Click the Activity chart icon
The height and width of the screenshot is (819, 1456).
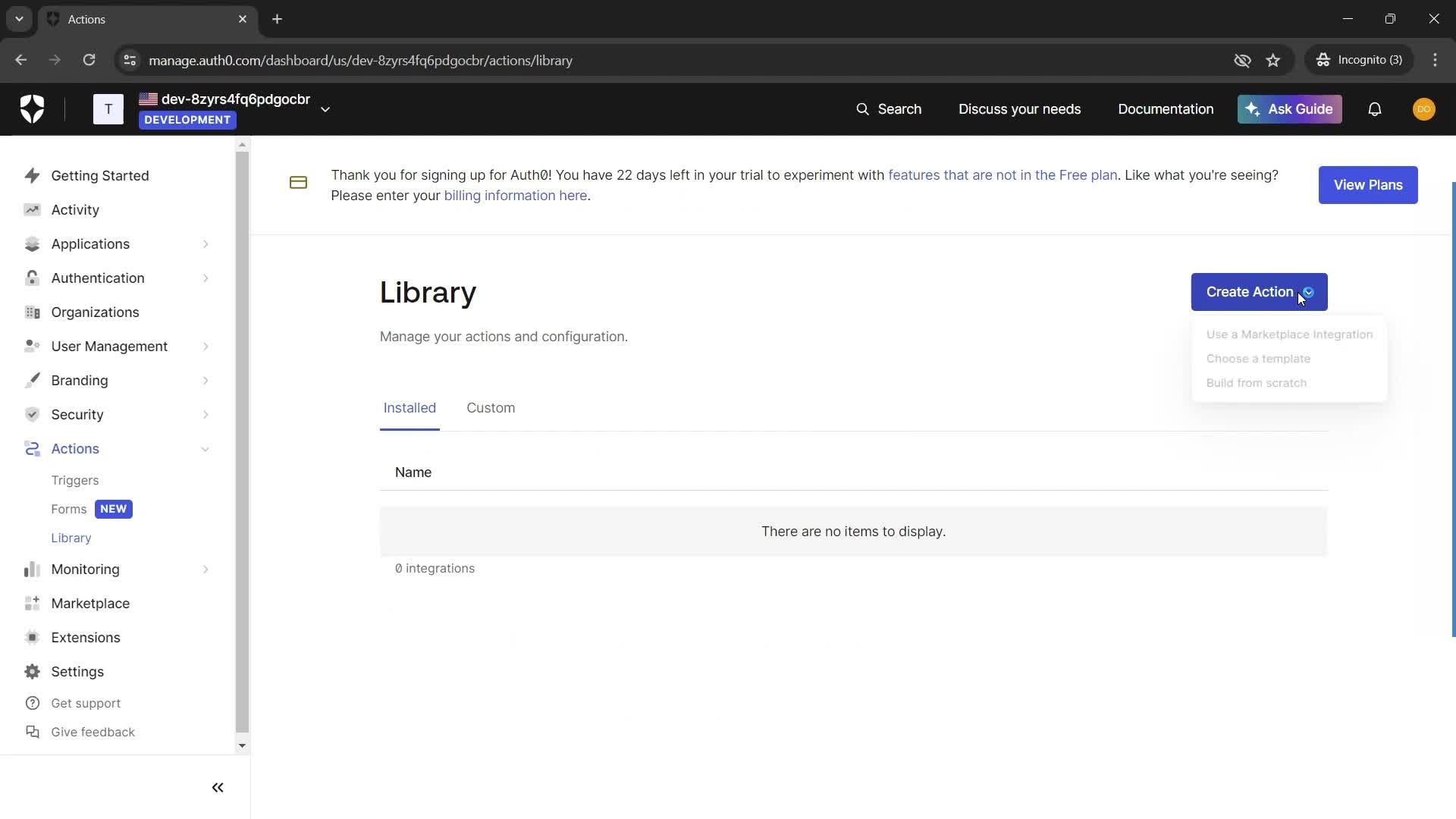click(32, 210)
